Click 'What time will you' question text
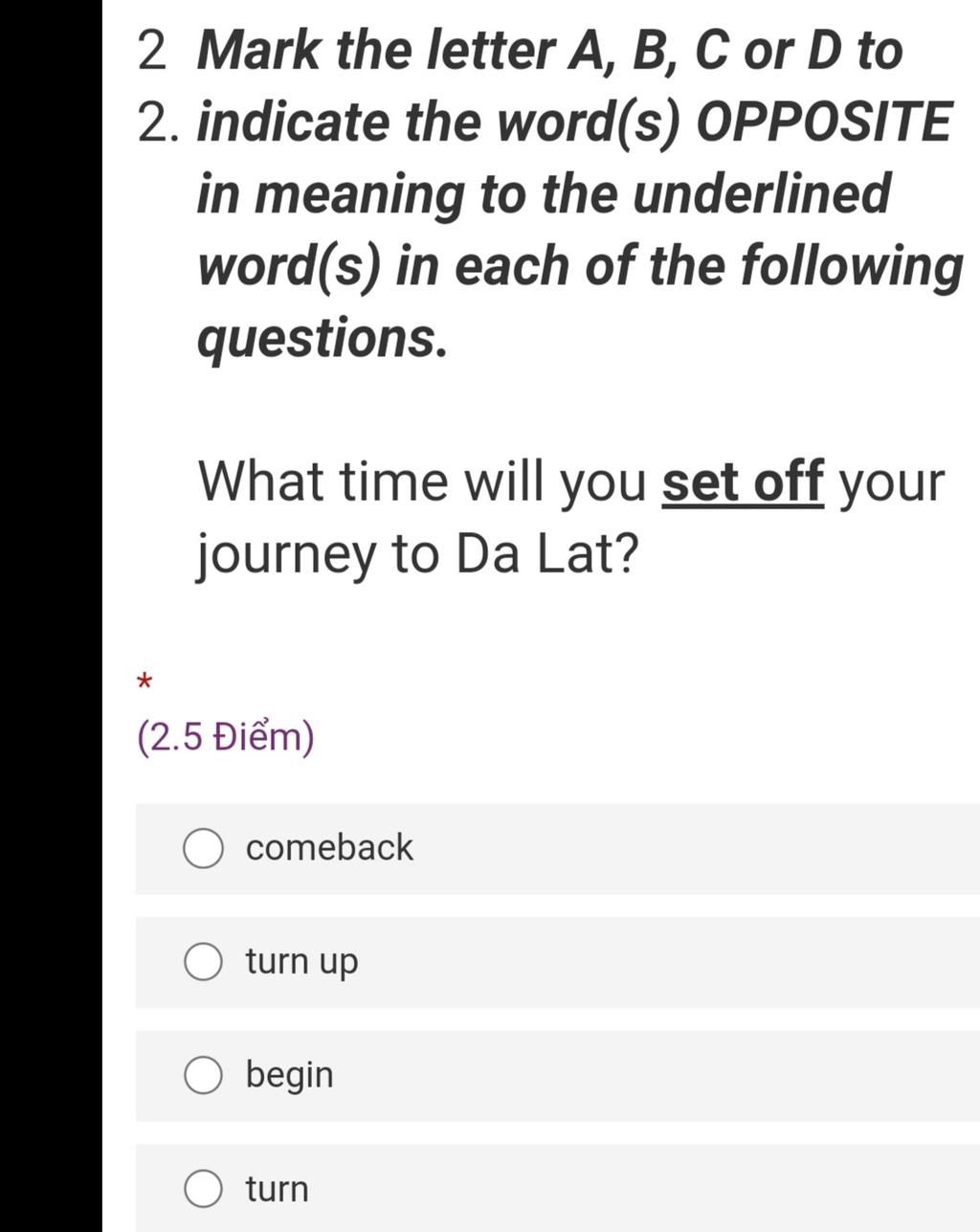This screenshot has width=980, height=1232. 422,482
